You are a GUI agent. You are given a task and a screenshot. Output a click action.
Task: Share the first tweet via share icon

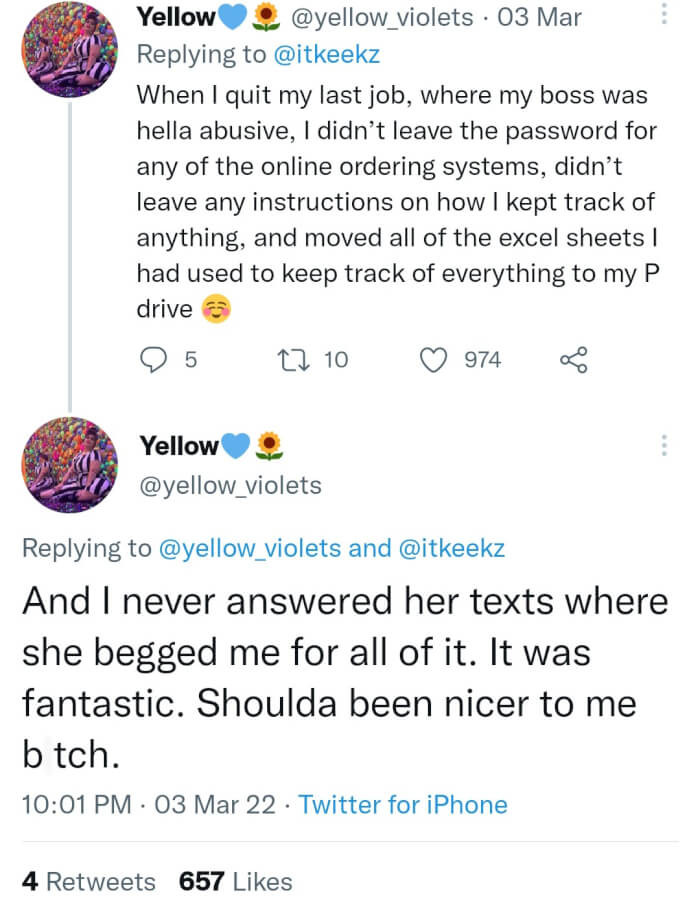573,360
